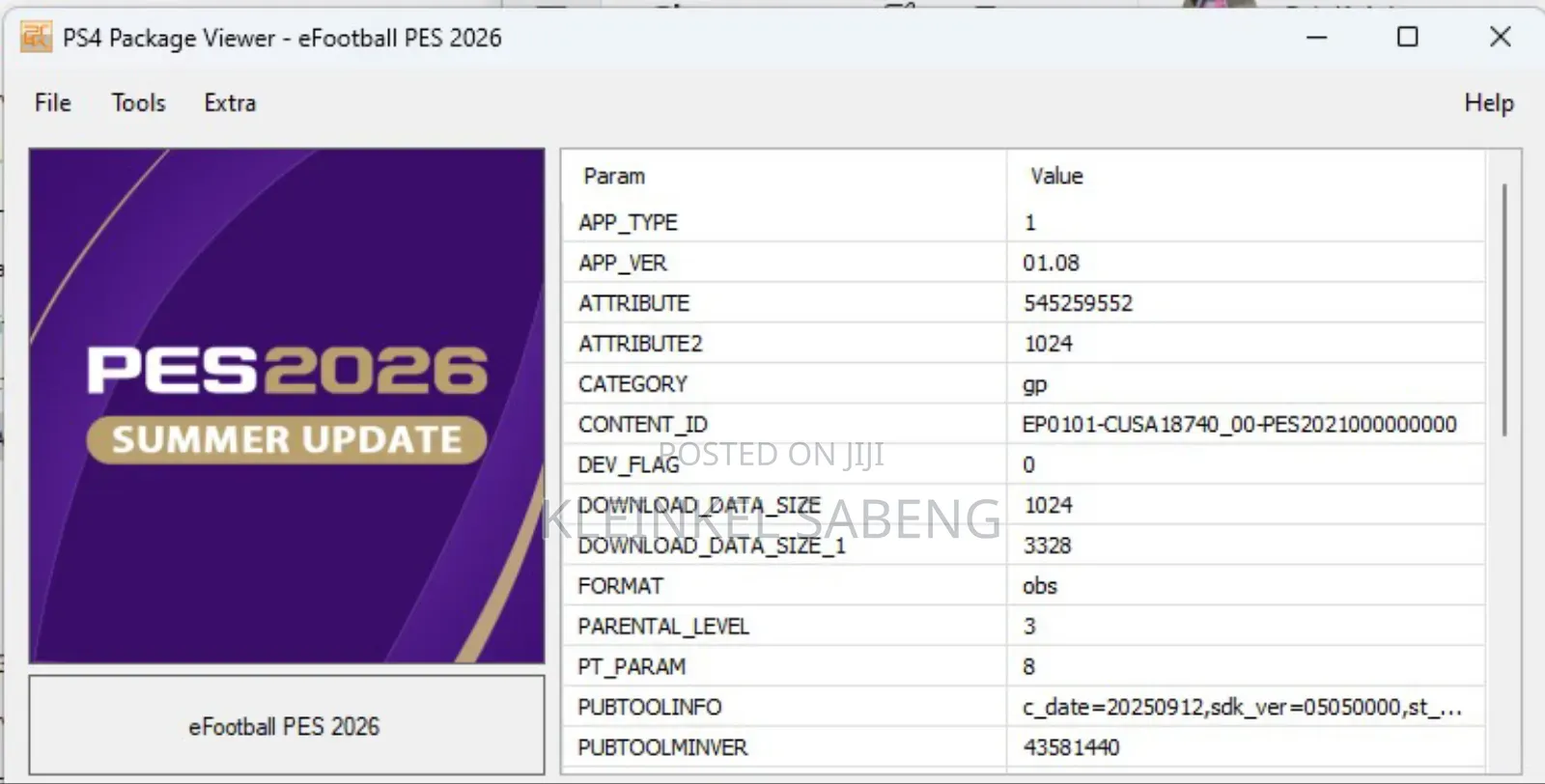This screenshot has height=784, width=1545.
Task: Click the PARENTAL_LEVEL value 3
Action: coord(1029,627)
